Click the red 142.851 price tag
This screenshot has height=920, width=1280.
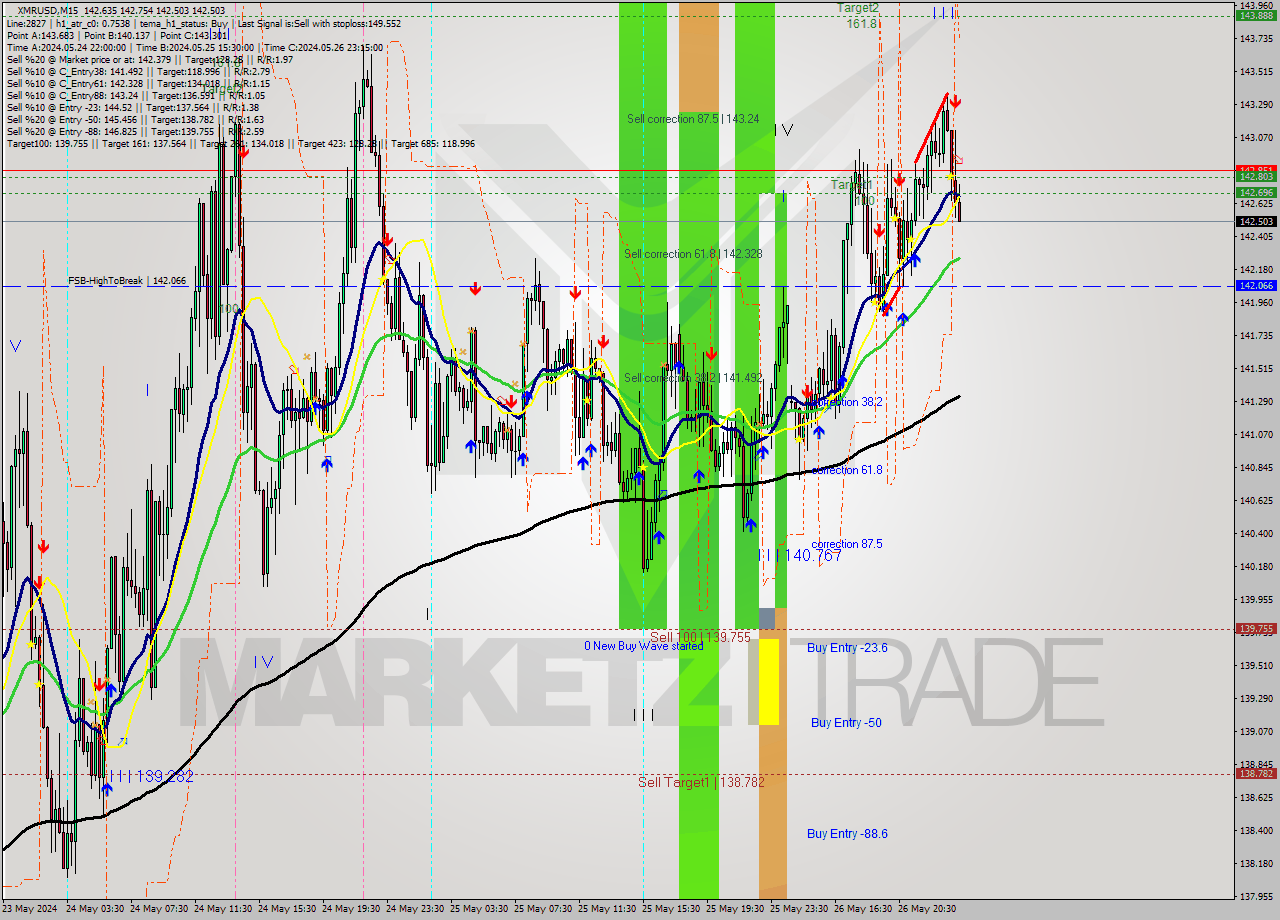[1256, 169]
